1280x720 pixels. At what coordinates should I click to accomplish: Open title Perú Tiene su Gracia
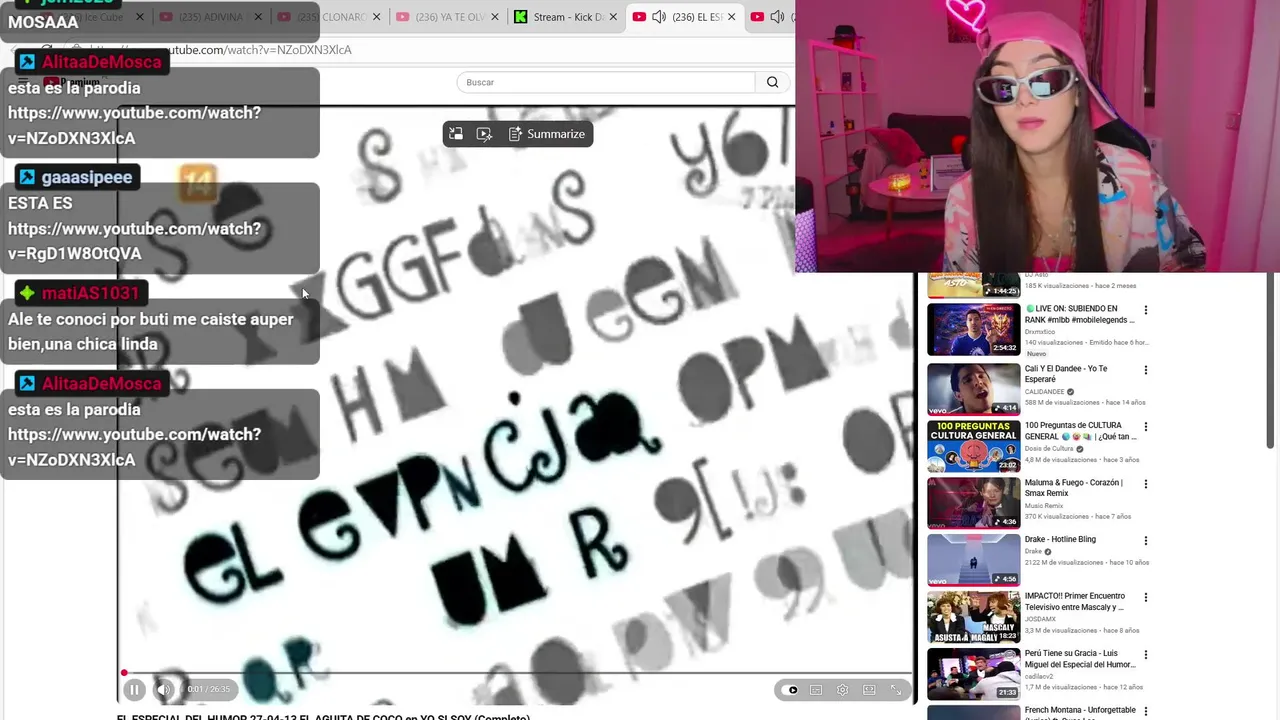pyautogui.click(x=1080, y=659)
